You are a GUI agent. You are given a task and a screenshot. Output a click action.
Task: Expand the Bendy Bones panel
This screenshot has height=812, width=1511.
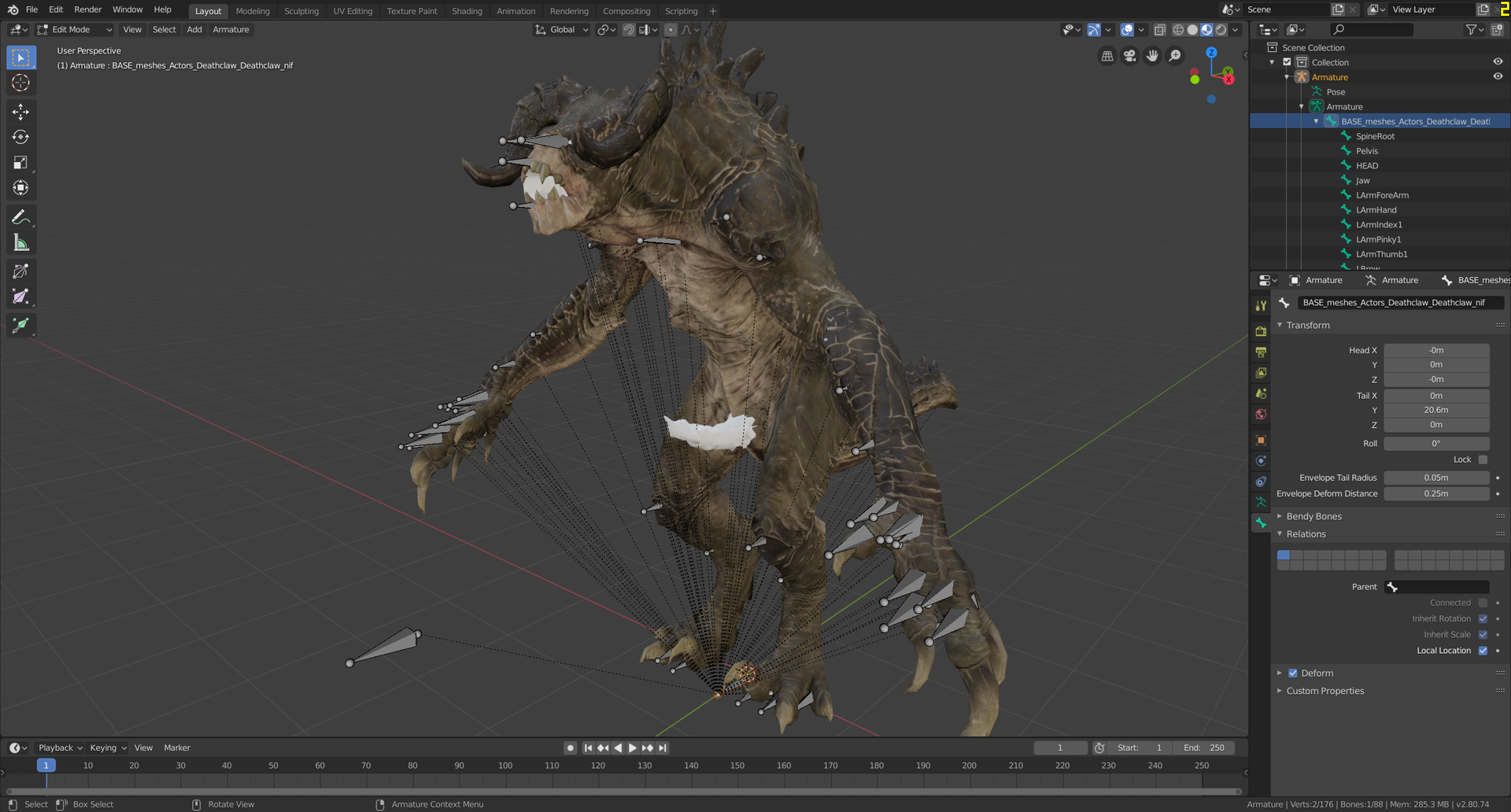[1314, 517]
